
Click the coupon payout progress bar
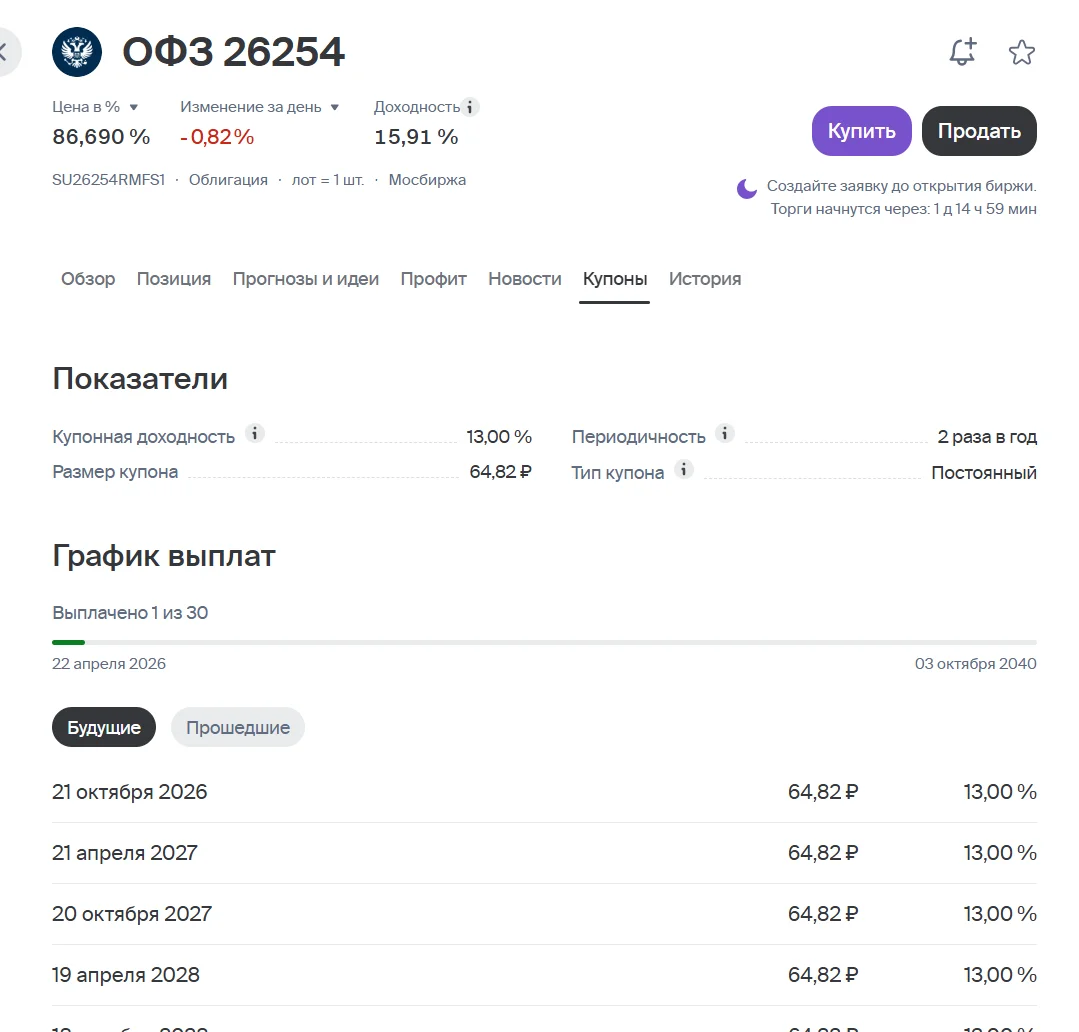point(544,643)
